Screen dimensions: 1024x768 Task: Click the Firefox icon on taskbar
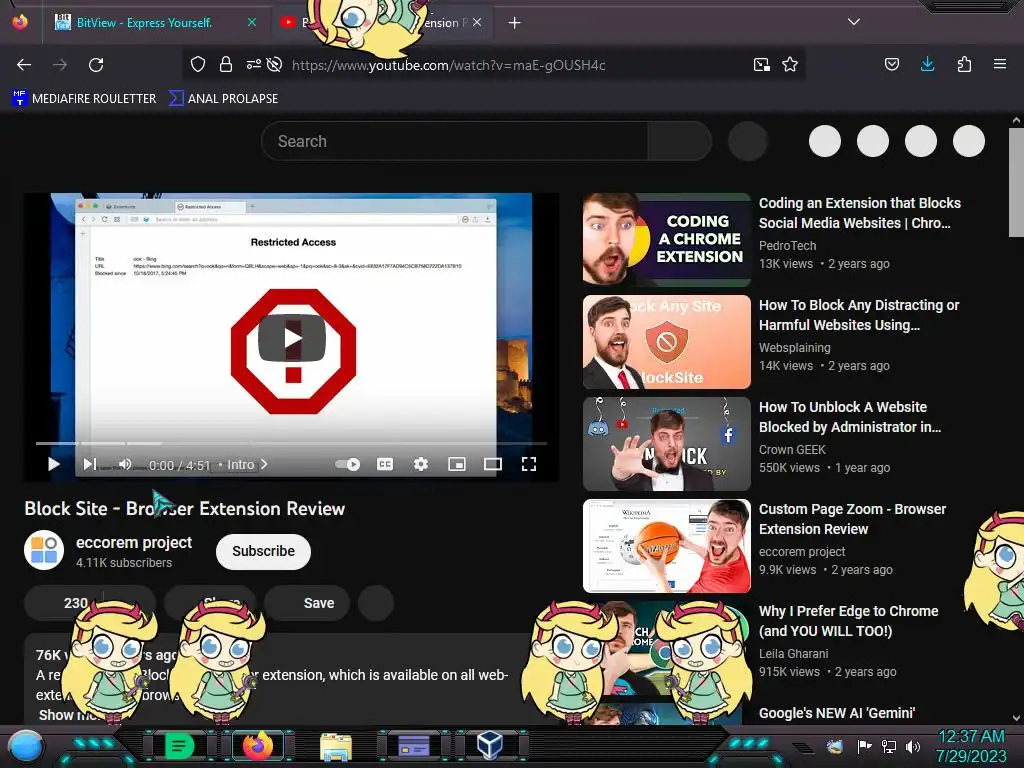258,746
